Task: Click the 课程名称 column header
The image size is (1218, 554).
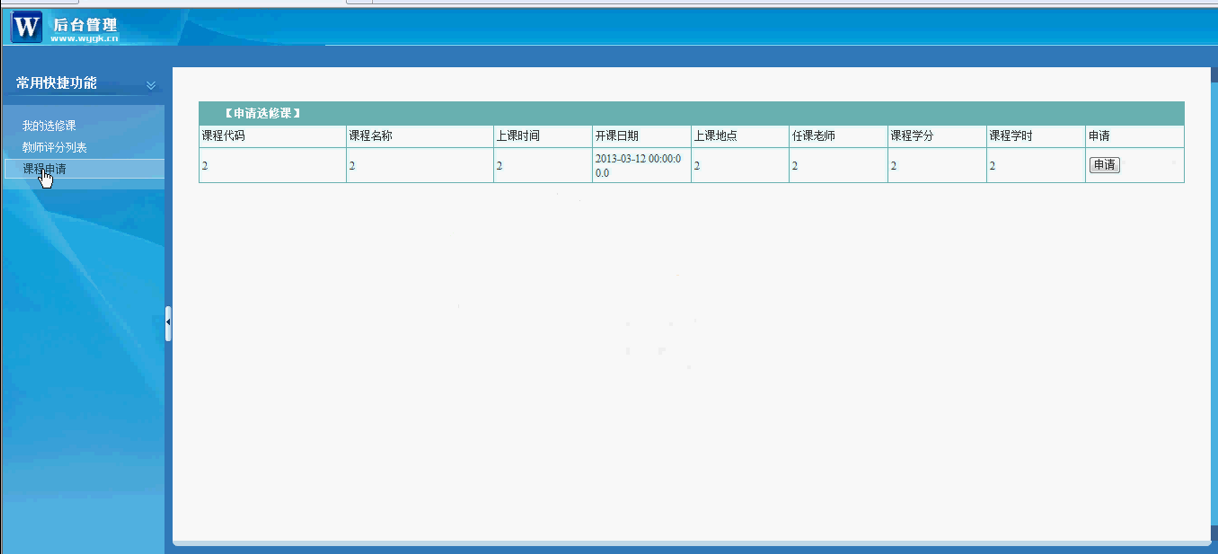Action: [371, 136]
